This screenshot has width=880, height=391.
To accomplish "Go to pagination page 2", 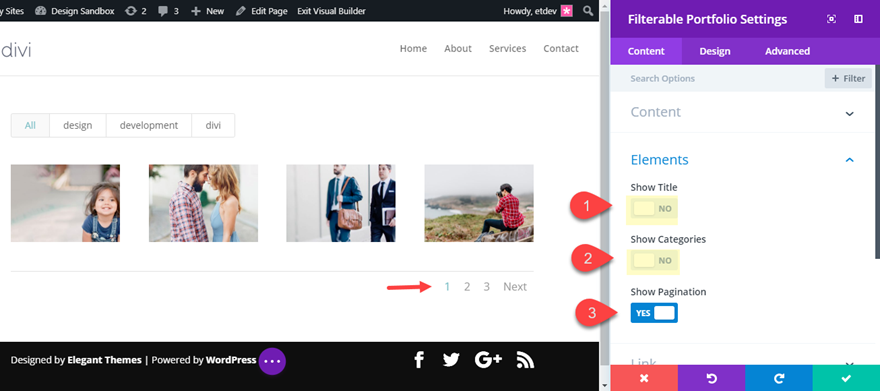I will (x=466, y=287).
